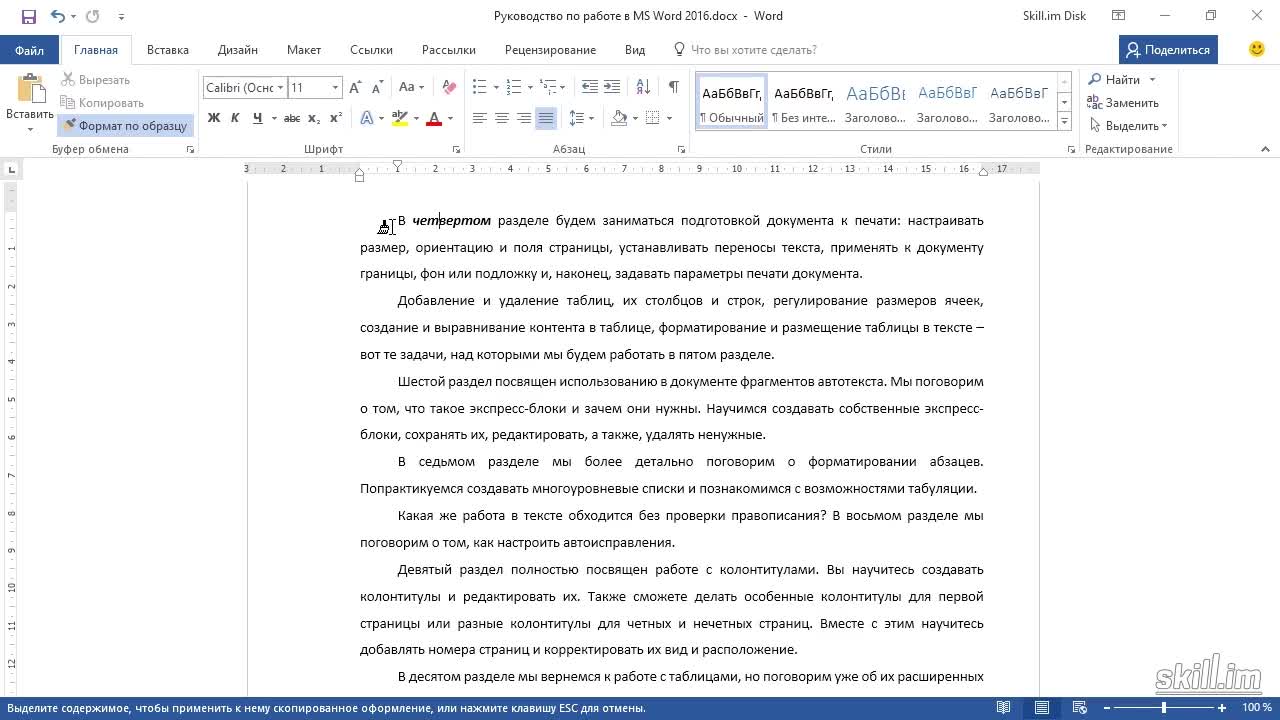Viewport: 1280px width, 720px height.
Task: Apply red font color
Action: 434,118
